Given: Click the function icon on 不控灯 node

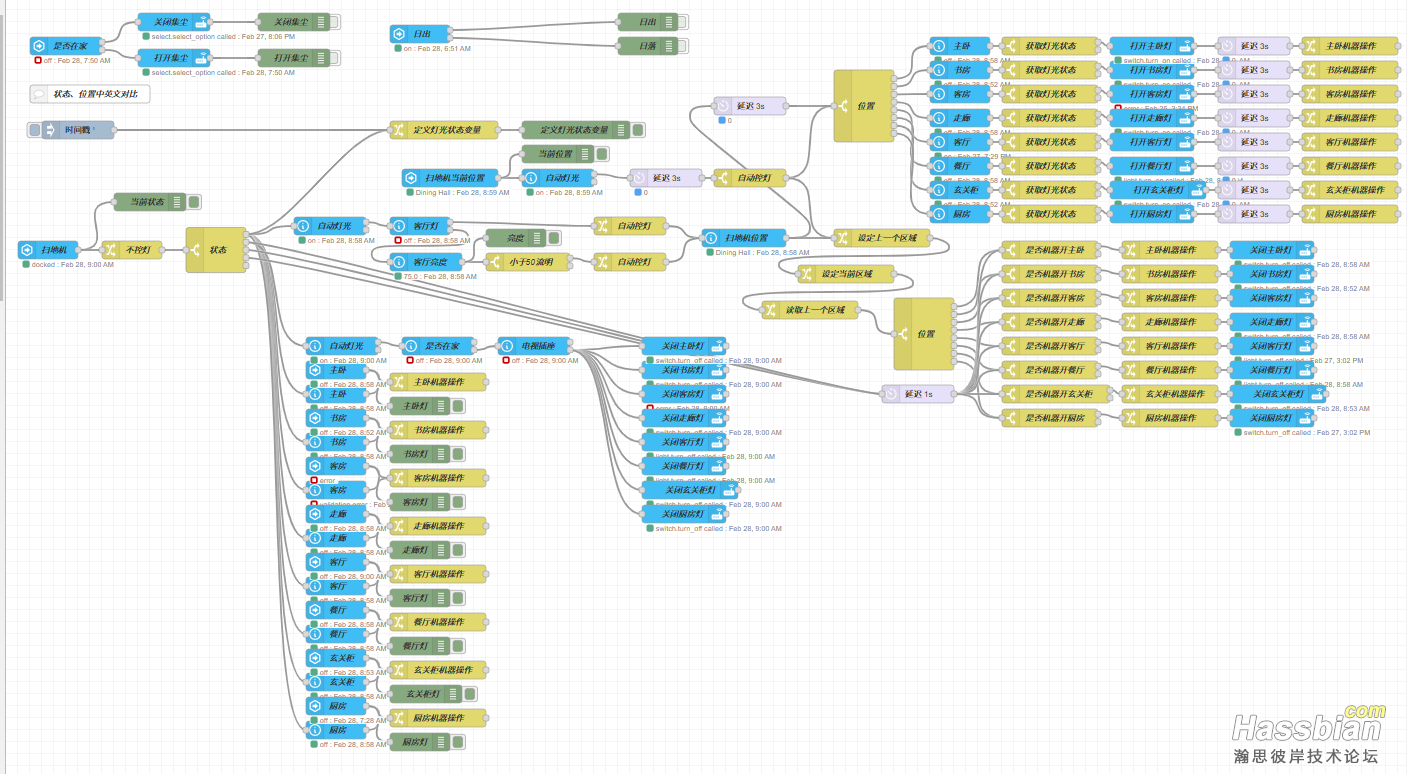Looking at the screenshot, I should tap(110, 250).
